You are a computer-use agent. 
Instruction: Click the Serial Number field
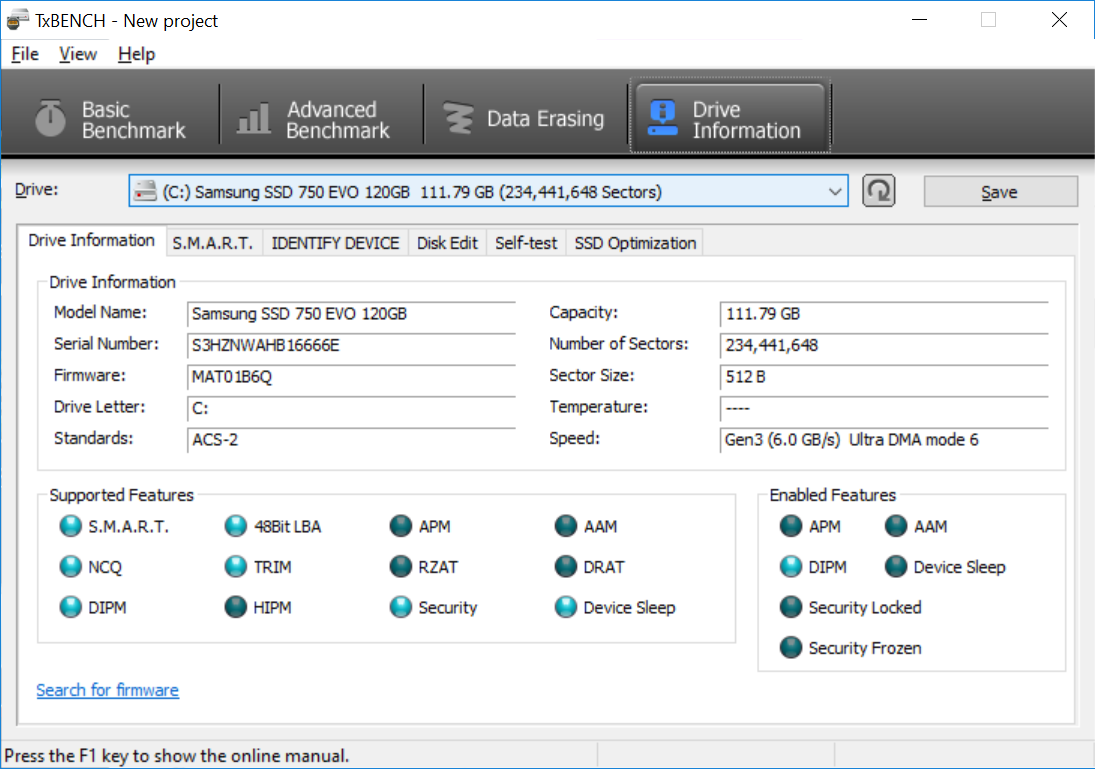pos(351,345)
